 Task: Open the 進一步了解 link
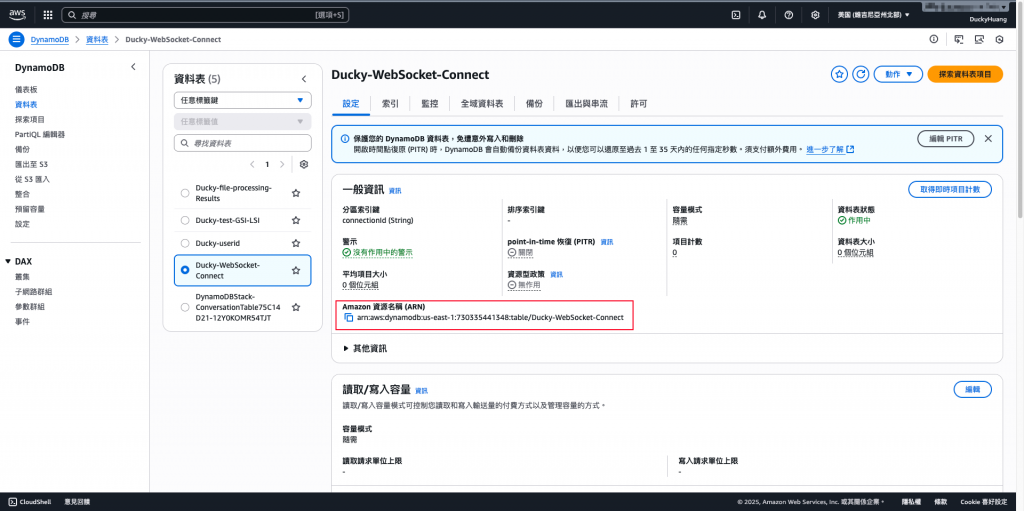pyautogui.click(x=830, y=150)
